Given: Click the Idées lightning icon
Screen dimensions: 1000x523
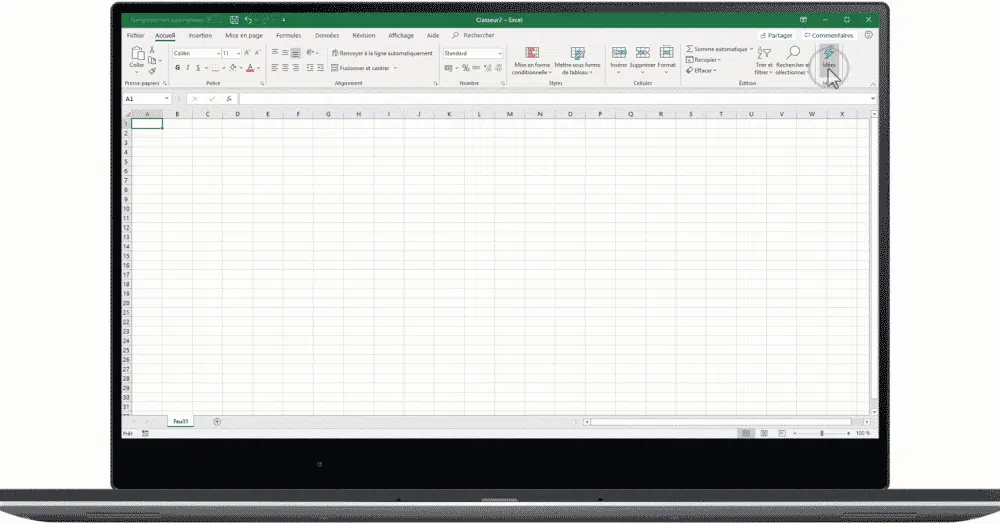Looking at the screenshot, I should [x=829, y=53].
